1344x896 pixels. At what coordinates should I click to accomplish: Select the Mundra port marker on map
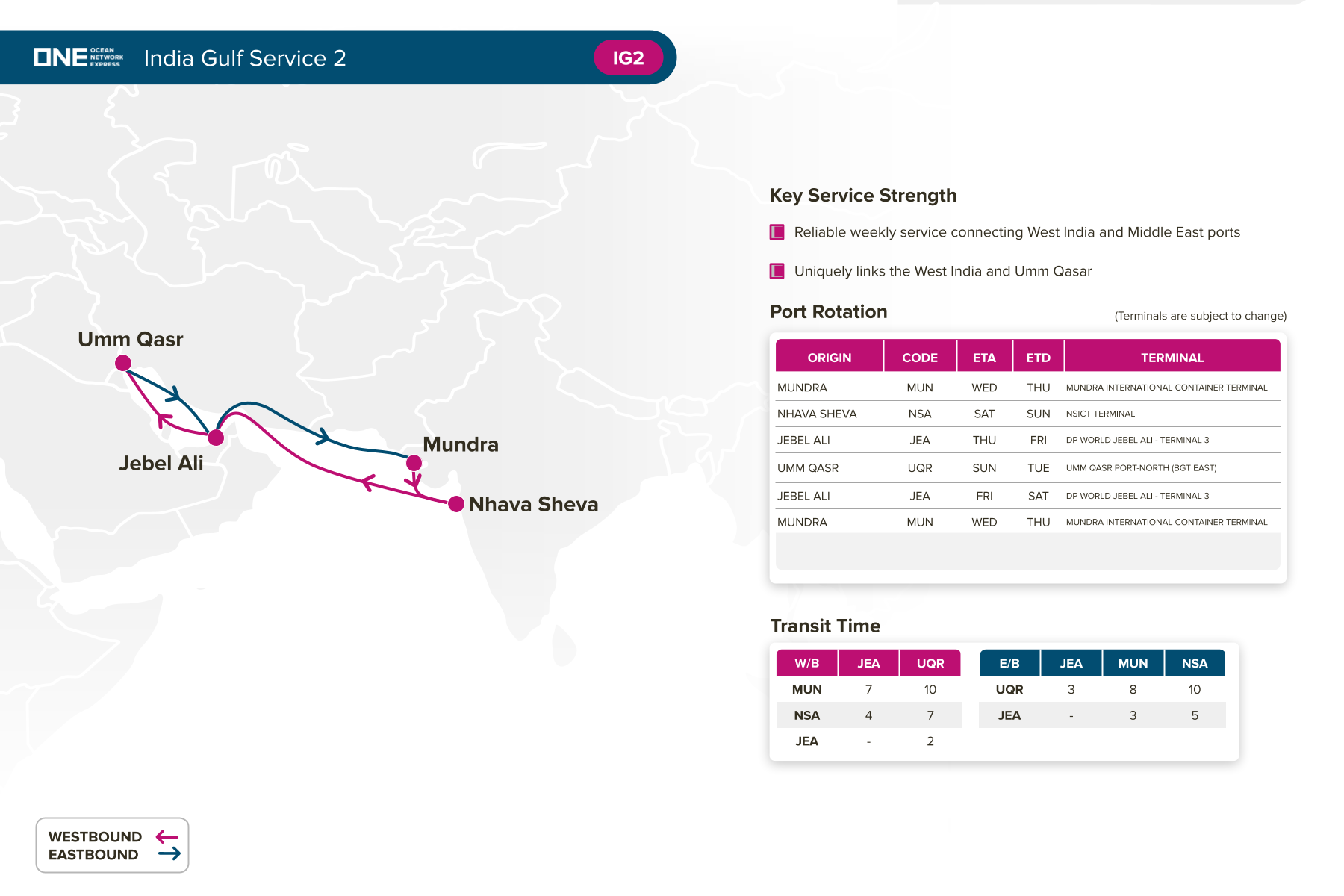pos(414,463)
